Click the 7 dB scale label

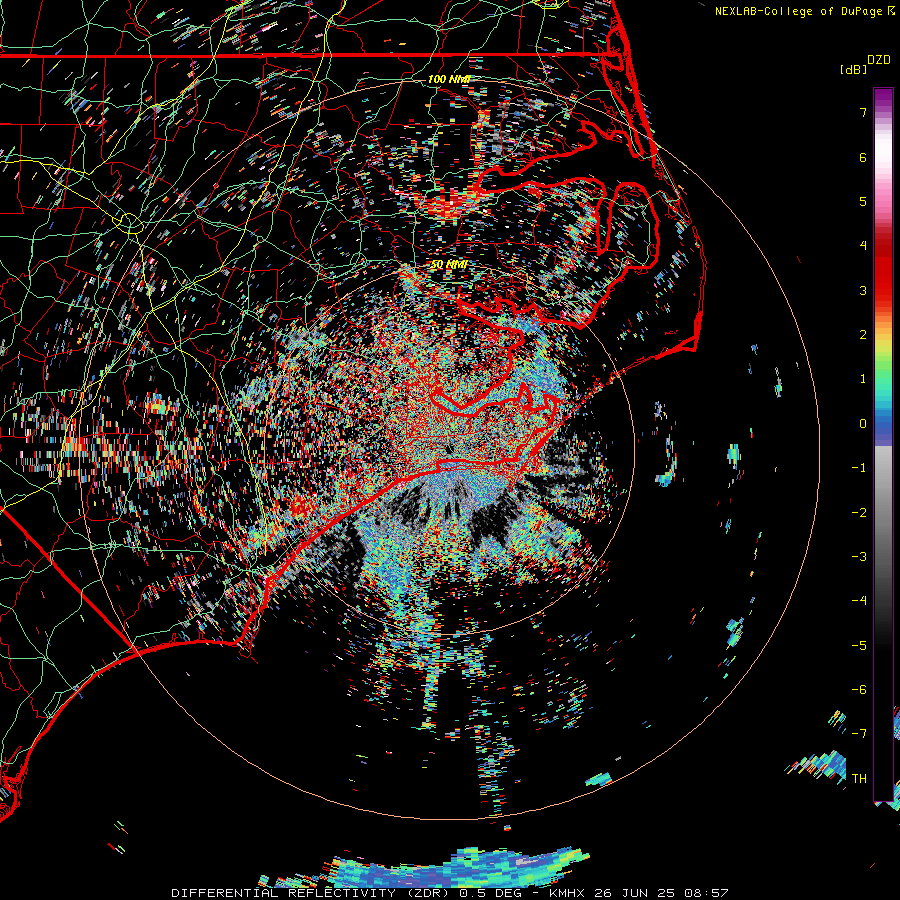tap(863, 112)
